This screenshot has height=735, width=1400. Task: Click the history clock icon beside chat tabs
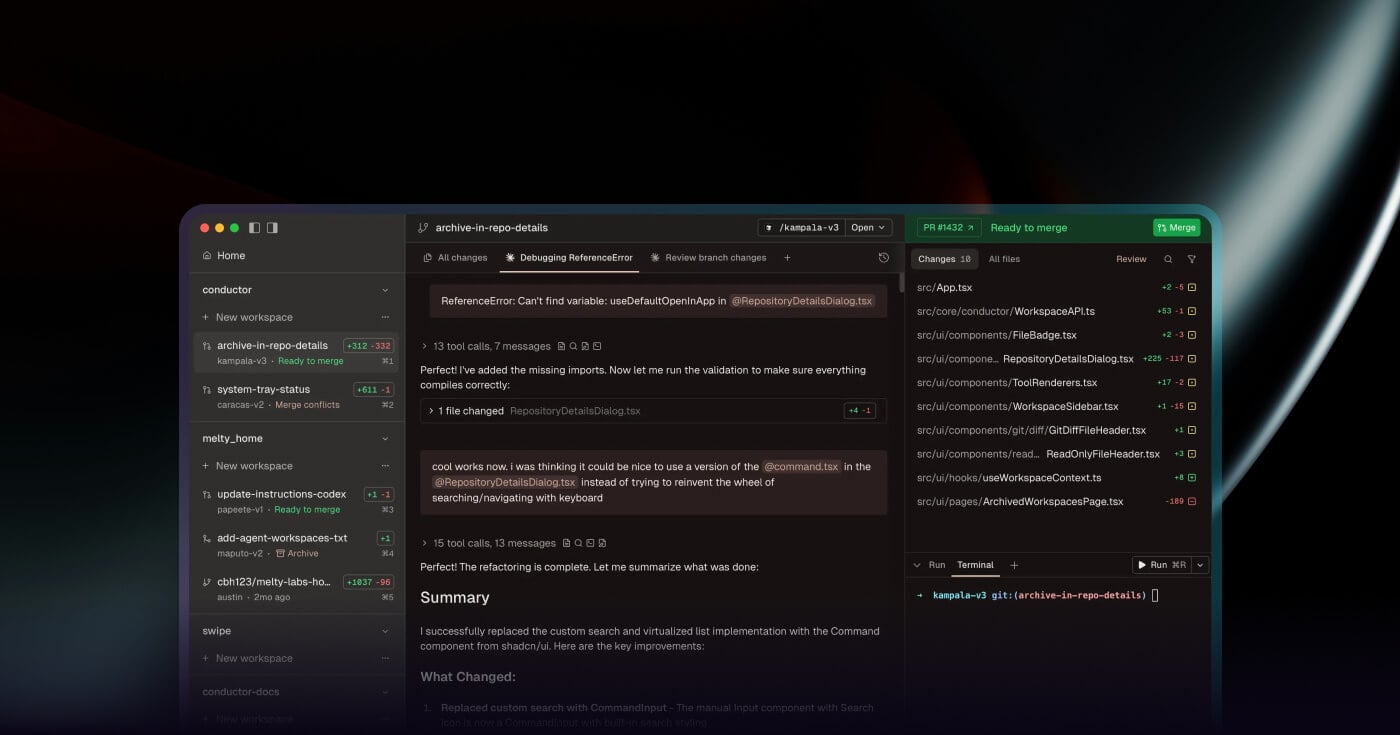pyautogui.click(x=884, y=257)
